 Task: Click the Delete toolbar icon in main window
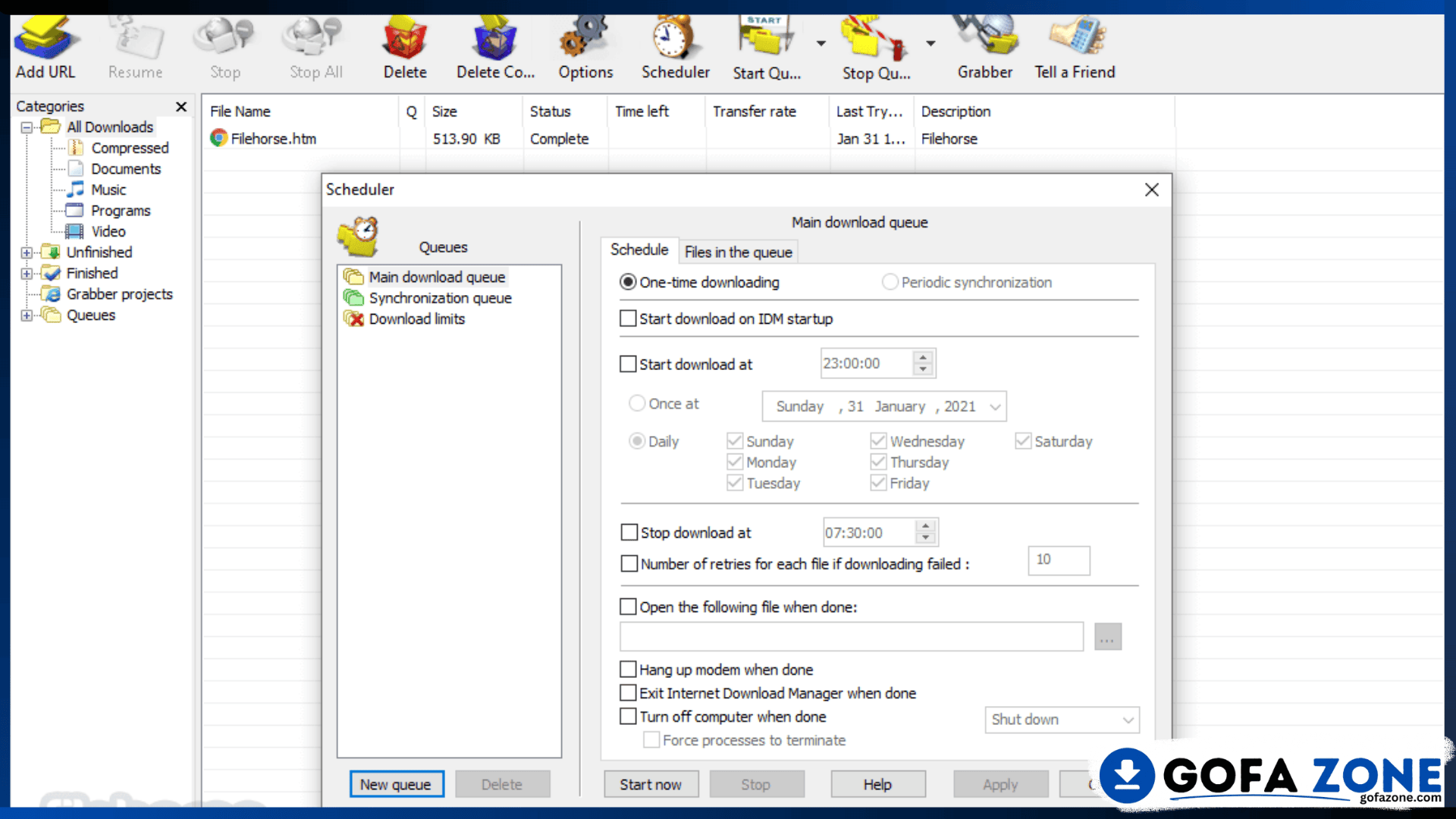405,47
